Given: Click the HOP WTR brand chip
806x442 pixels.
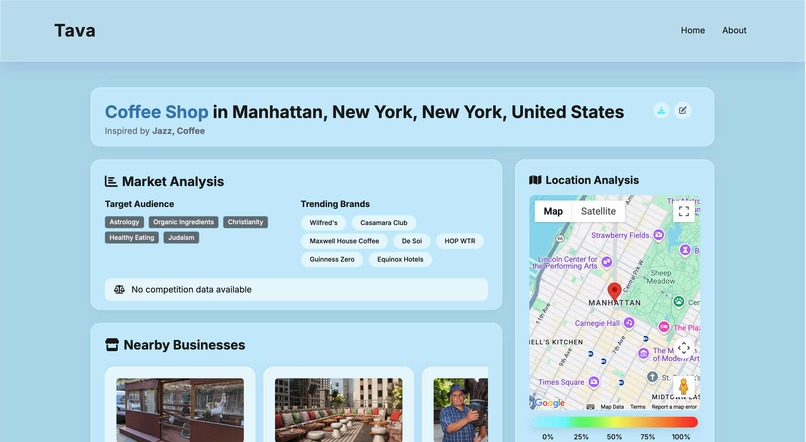Looking at the screenshot, I should pos(460,241).
